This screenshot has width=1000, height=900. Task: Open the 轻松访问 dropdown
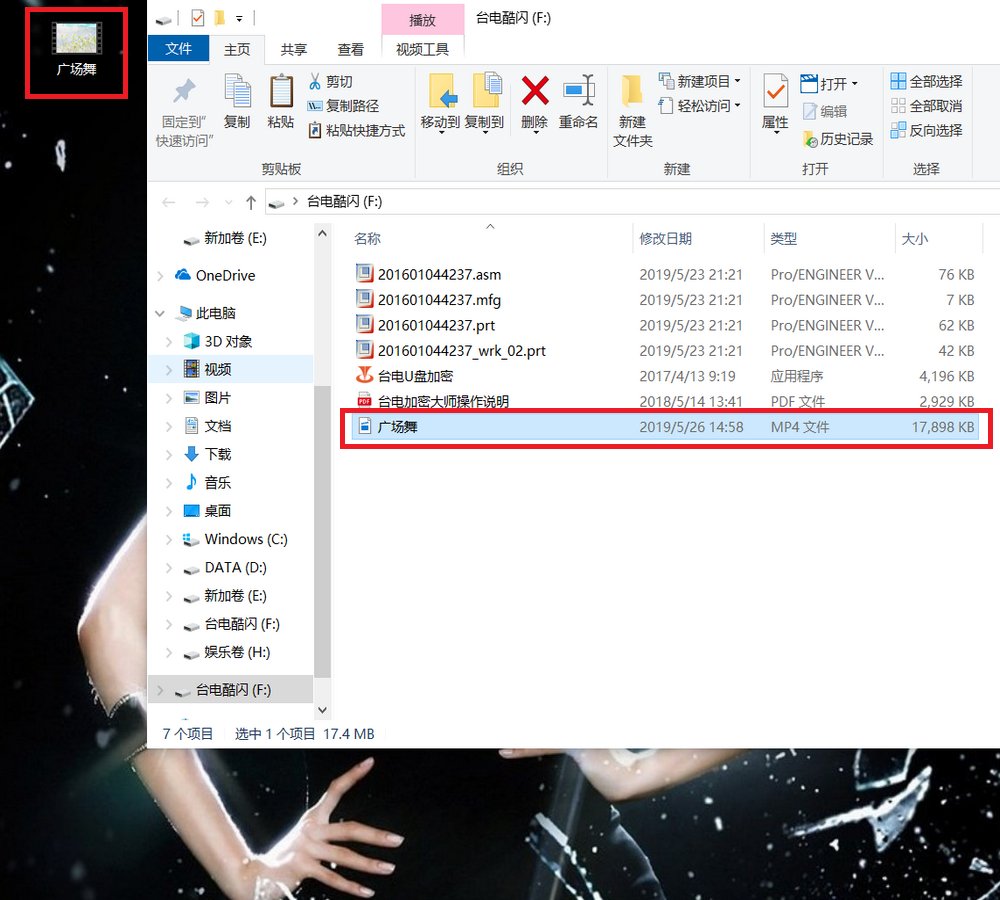pos(700,106)
